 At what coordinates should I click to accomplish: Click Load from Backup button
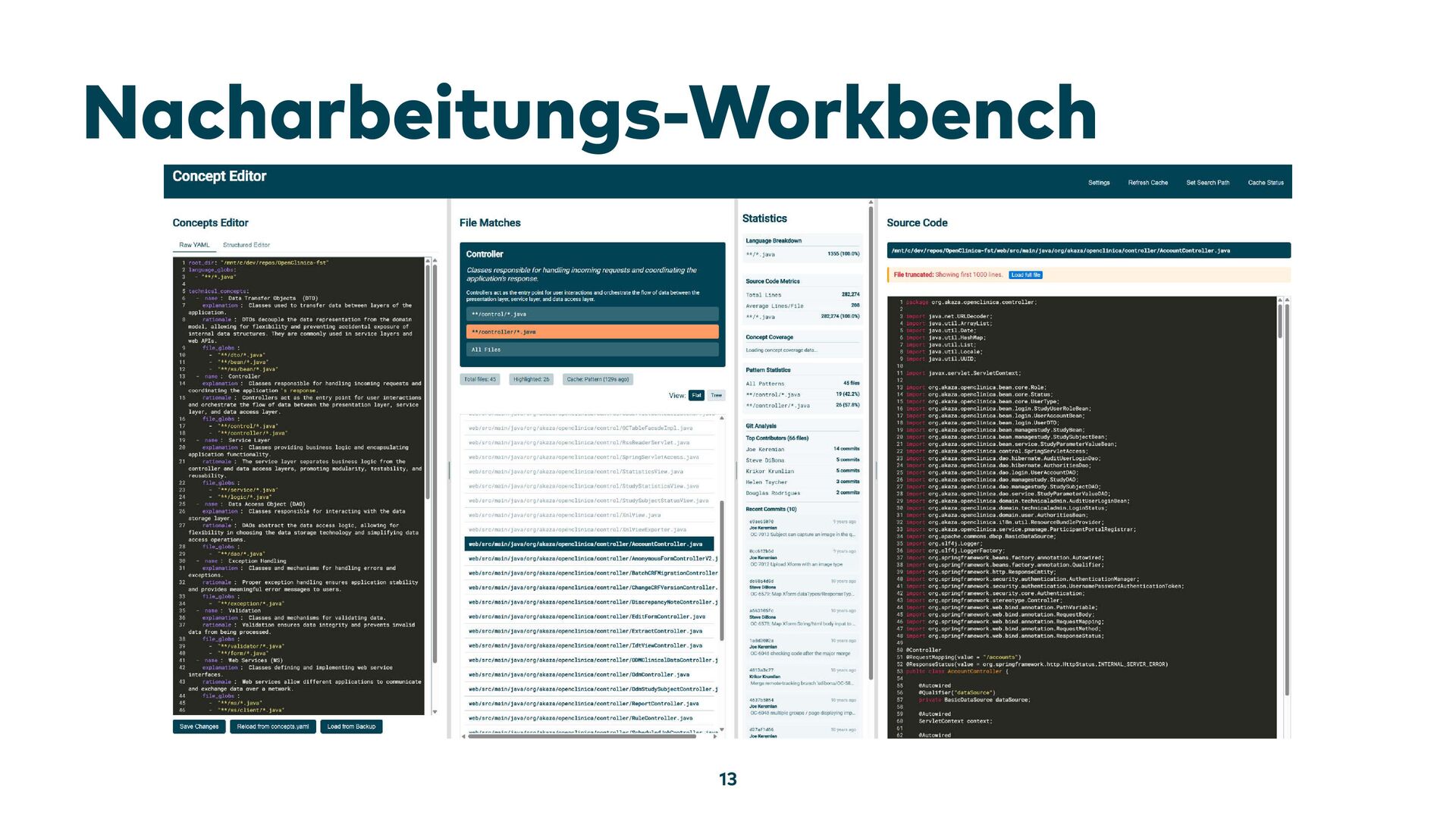click(351, 726)
